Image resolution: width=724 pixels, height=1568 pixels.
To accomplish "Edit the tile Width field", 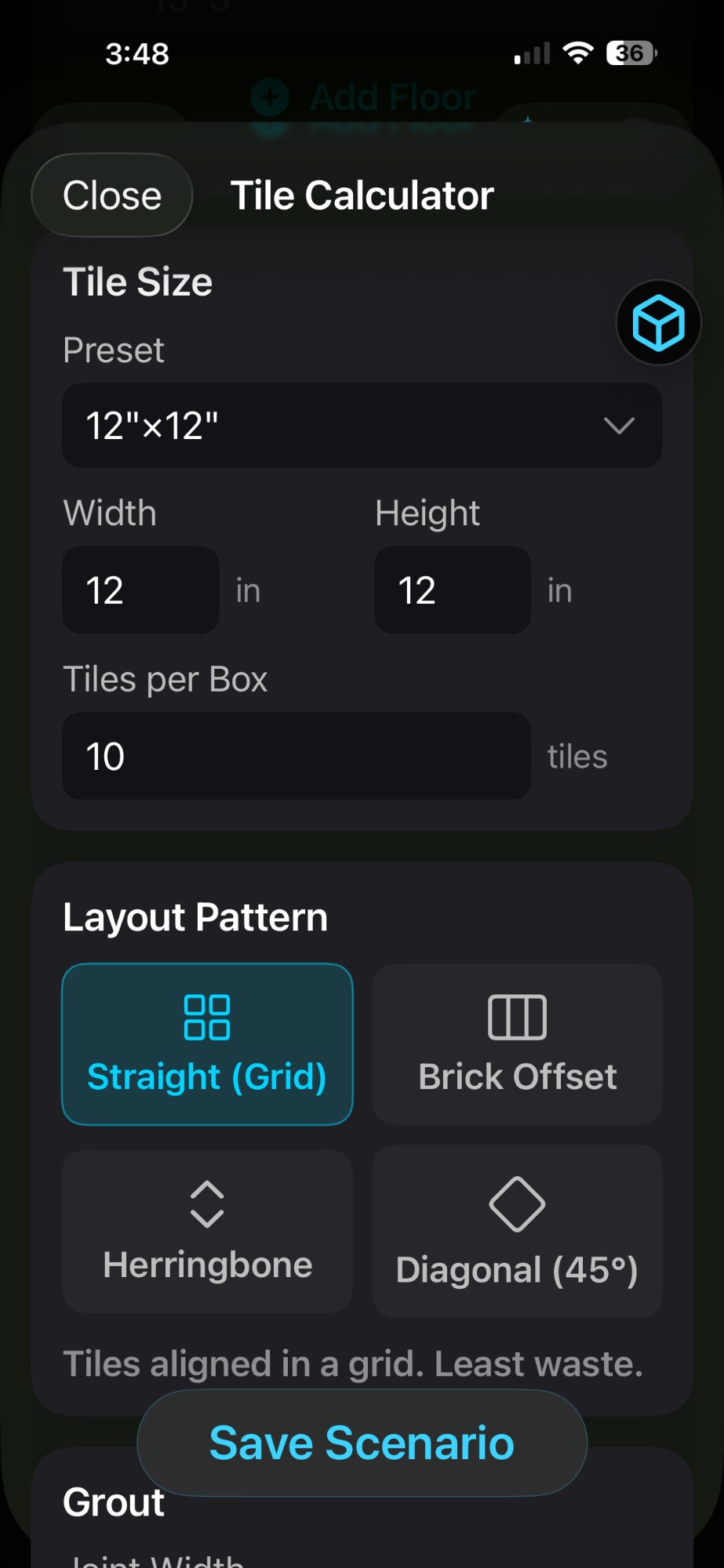I will click(x=140, y=590).
